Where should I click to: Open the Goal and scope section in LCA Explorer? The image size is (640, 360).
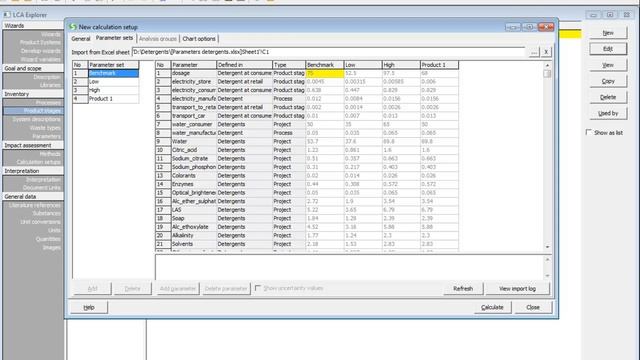coord(33,68)
